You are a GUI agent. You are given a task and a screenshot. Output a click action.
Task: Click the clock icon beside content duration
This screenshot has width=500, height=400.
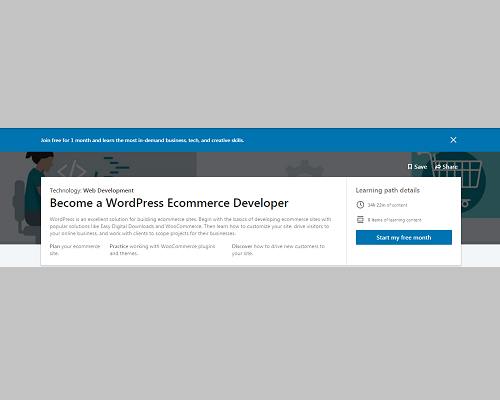[x=360, y=205]
